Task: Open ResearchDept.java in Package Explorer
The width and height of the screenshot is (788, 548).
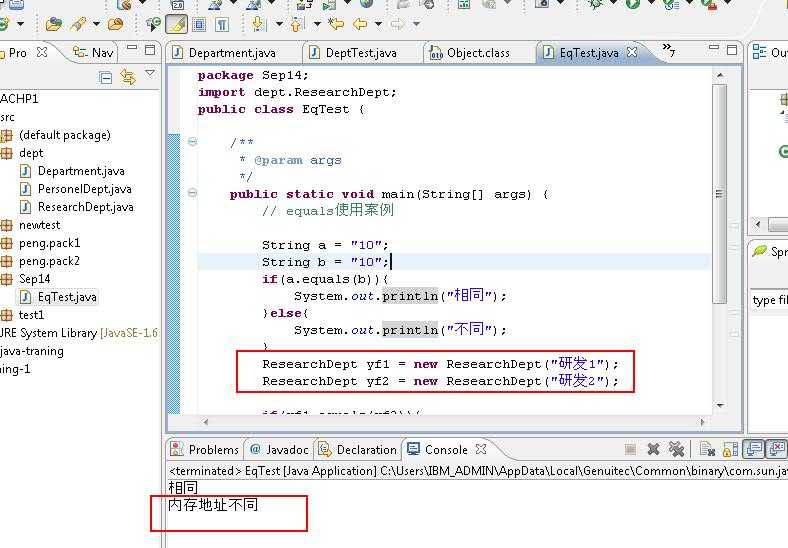Action: (85, 207)
